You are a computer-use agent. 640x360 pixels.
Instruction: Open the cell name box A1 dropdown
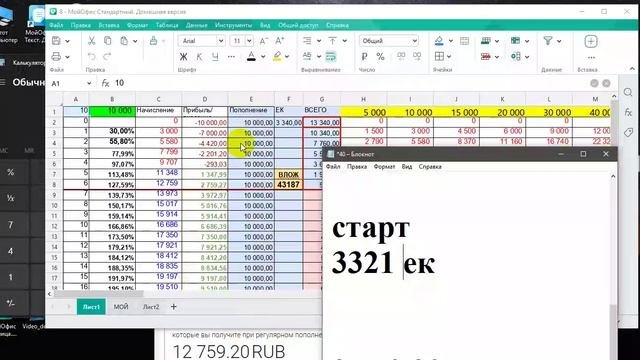point(89,83)
